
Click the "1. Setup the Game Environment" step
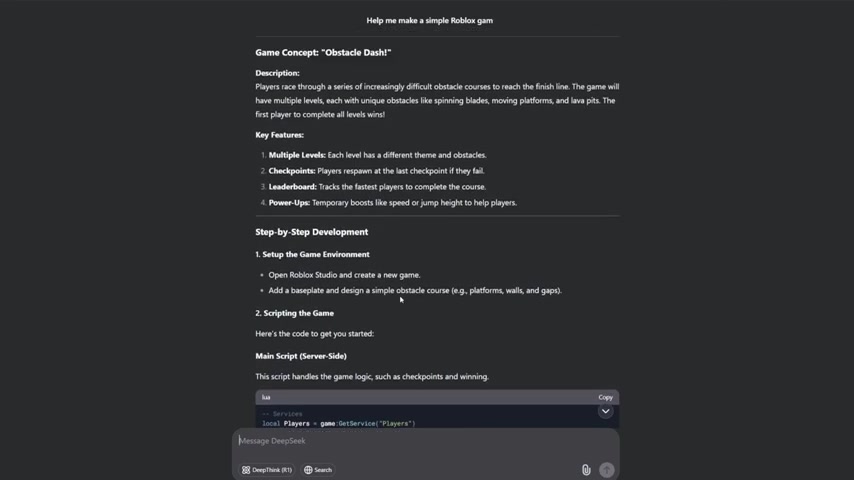click(x=312, y=254)
